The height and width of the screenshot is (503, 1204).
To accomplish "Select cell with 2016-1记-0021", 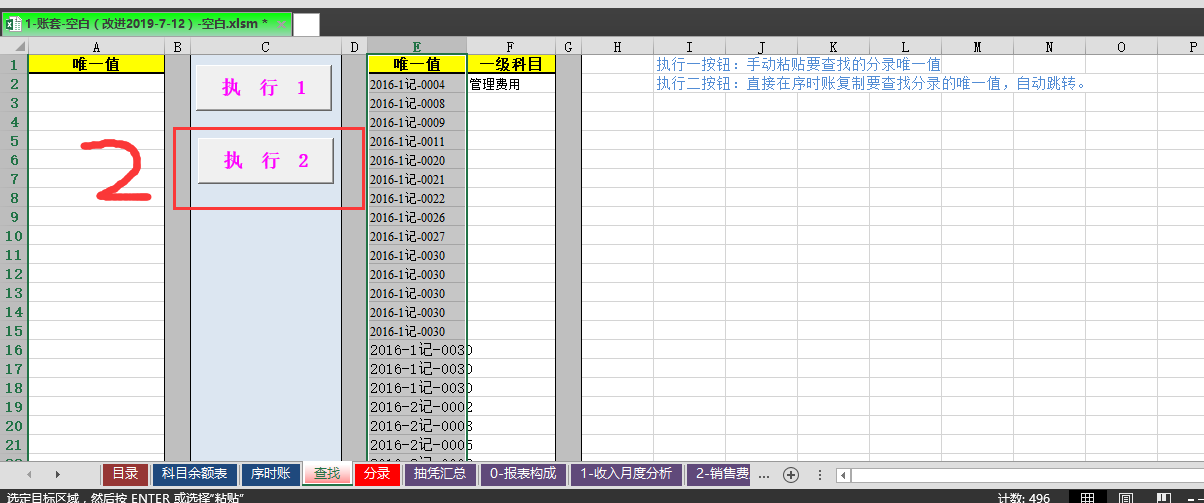I will pyautogui.click(x=417, y=179).
